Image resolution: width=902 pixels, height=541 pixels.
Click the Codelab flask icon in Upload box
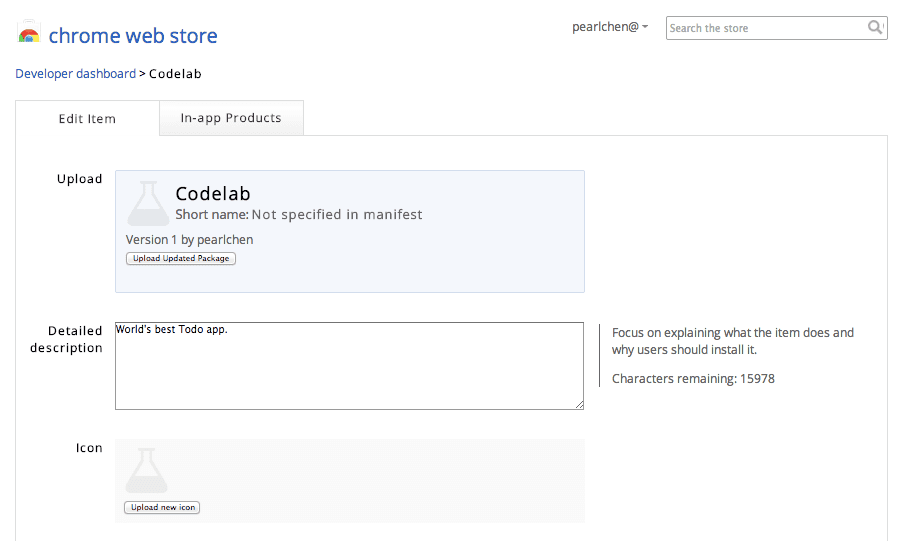149,203
